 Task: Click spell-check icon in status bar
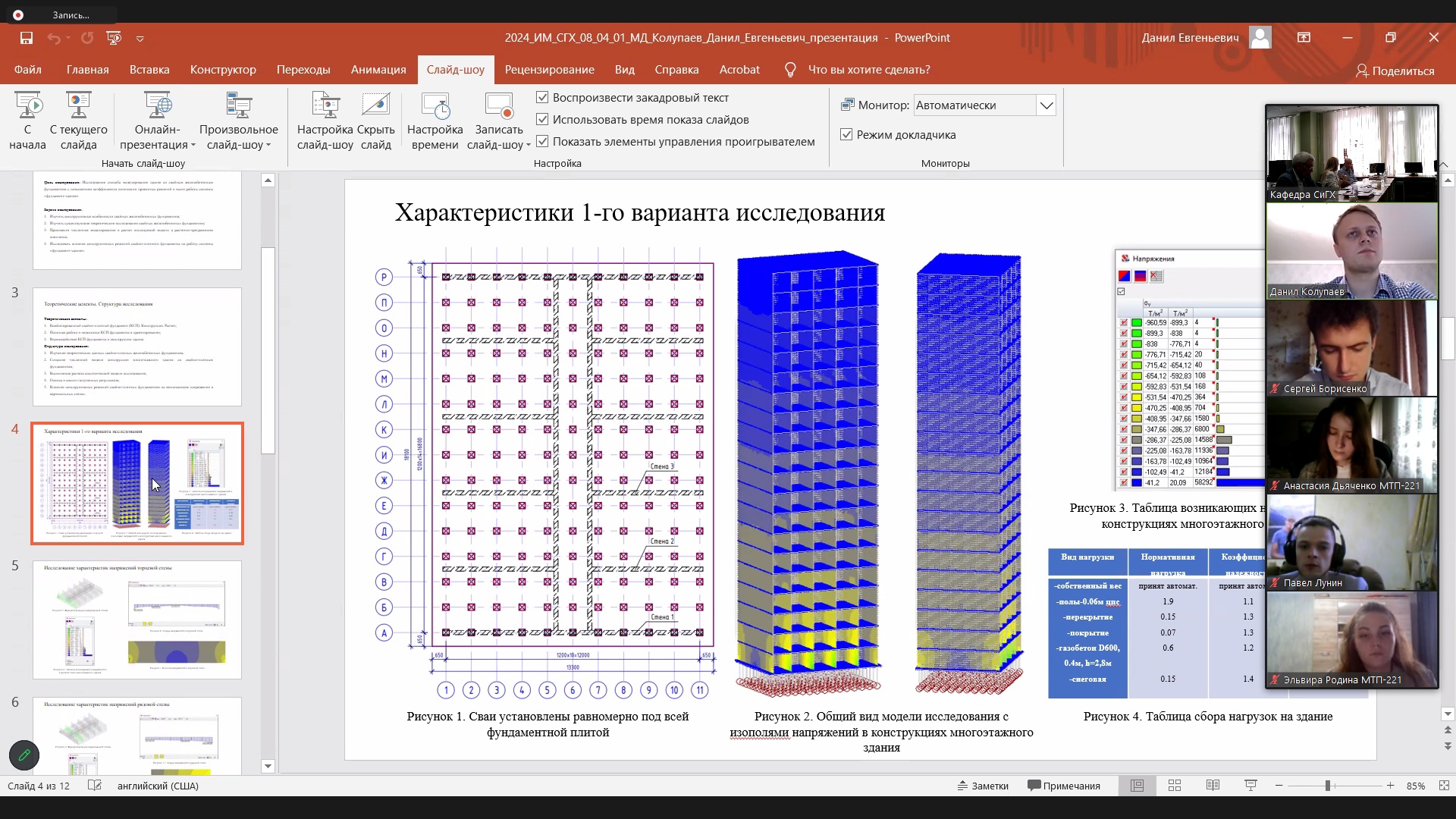click(95, 786)
